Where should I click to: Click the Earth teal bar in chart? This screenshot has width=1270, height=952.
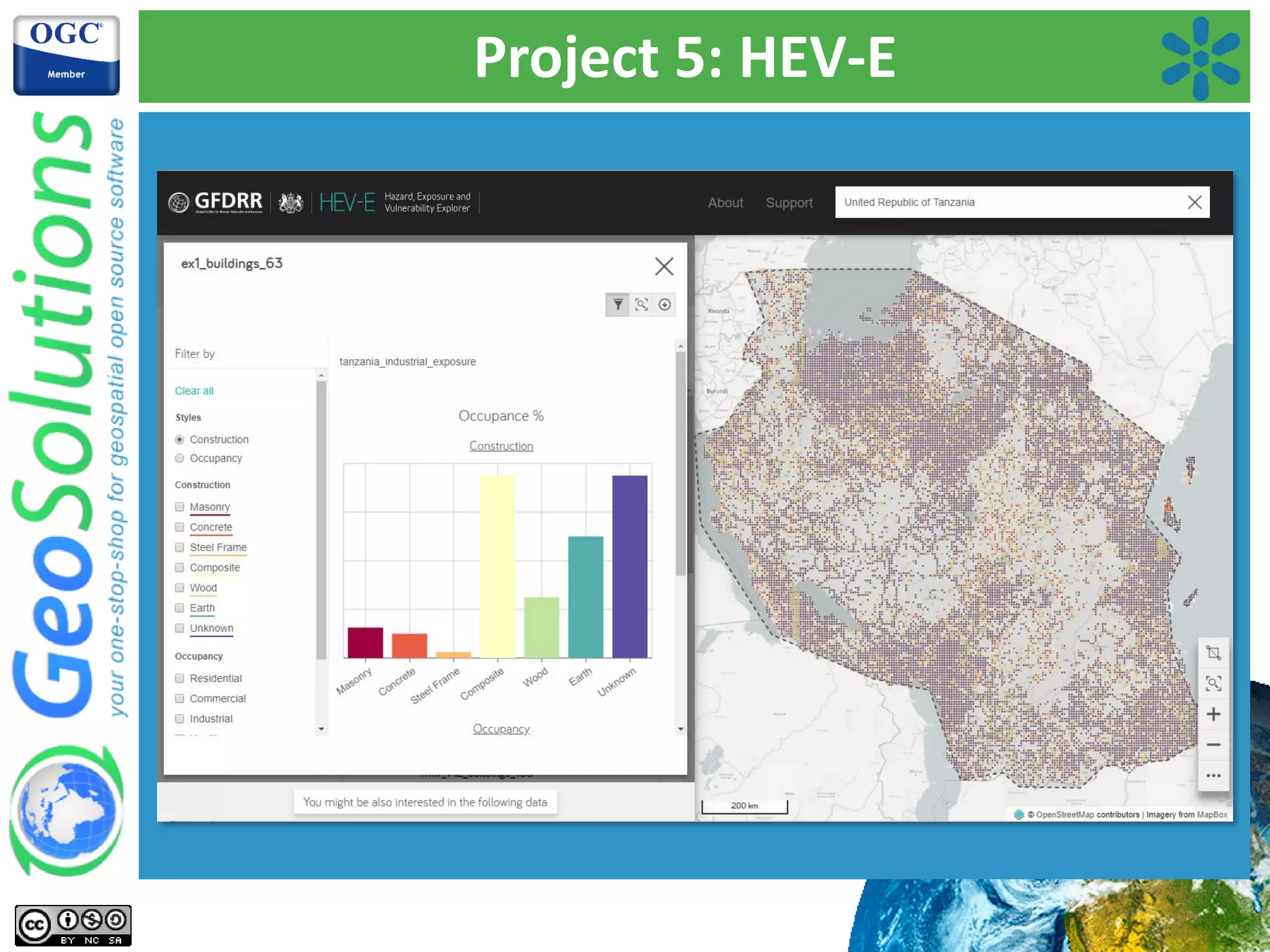point(585,596)
